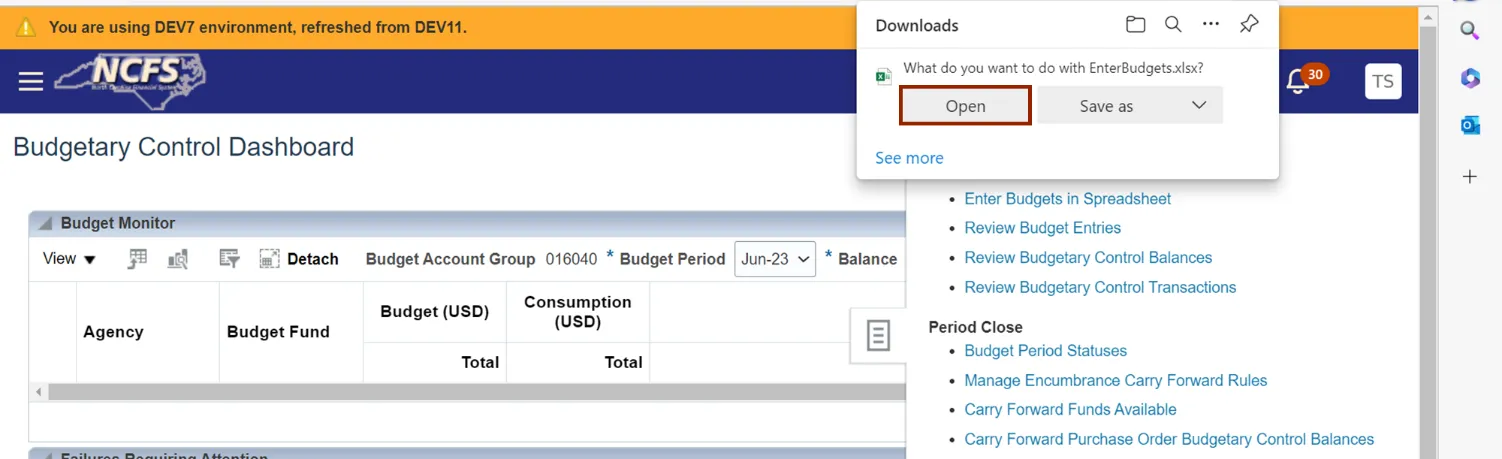Screen dimensions: 1502x459
Task: Open more options in Downloads panel
Action: 1211,25
